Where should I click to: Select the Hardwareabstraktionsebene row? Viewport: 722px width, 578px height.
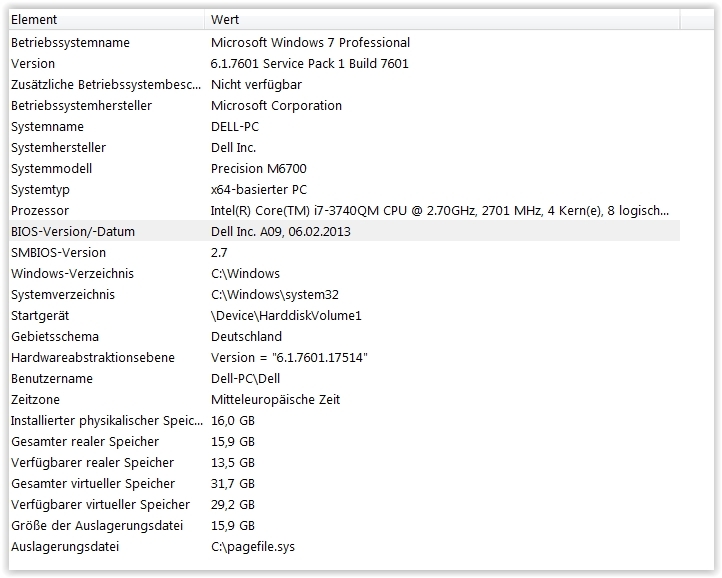[344, 358]
